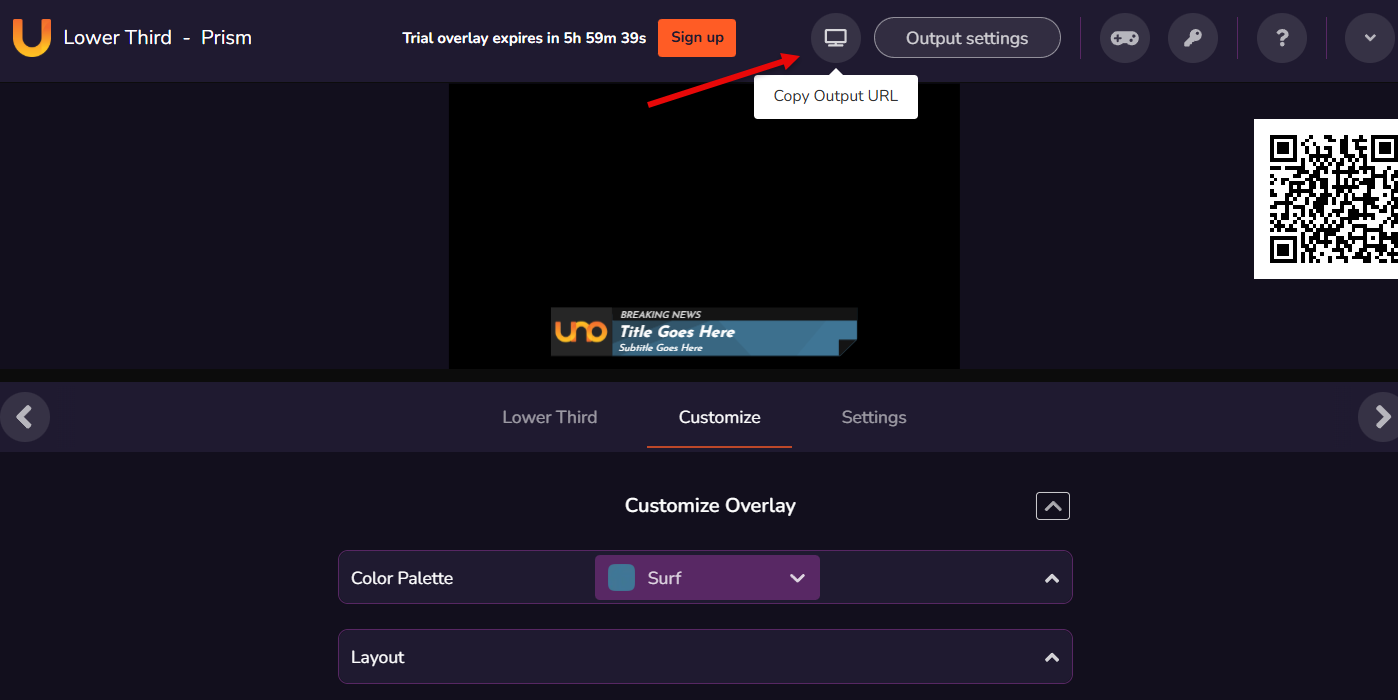
Task: Click the lower third preview graphic
Action: 704,332
